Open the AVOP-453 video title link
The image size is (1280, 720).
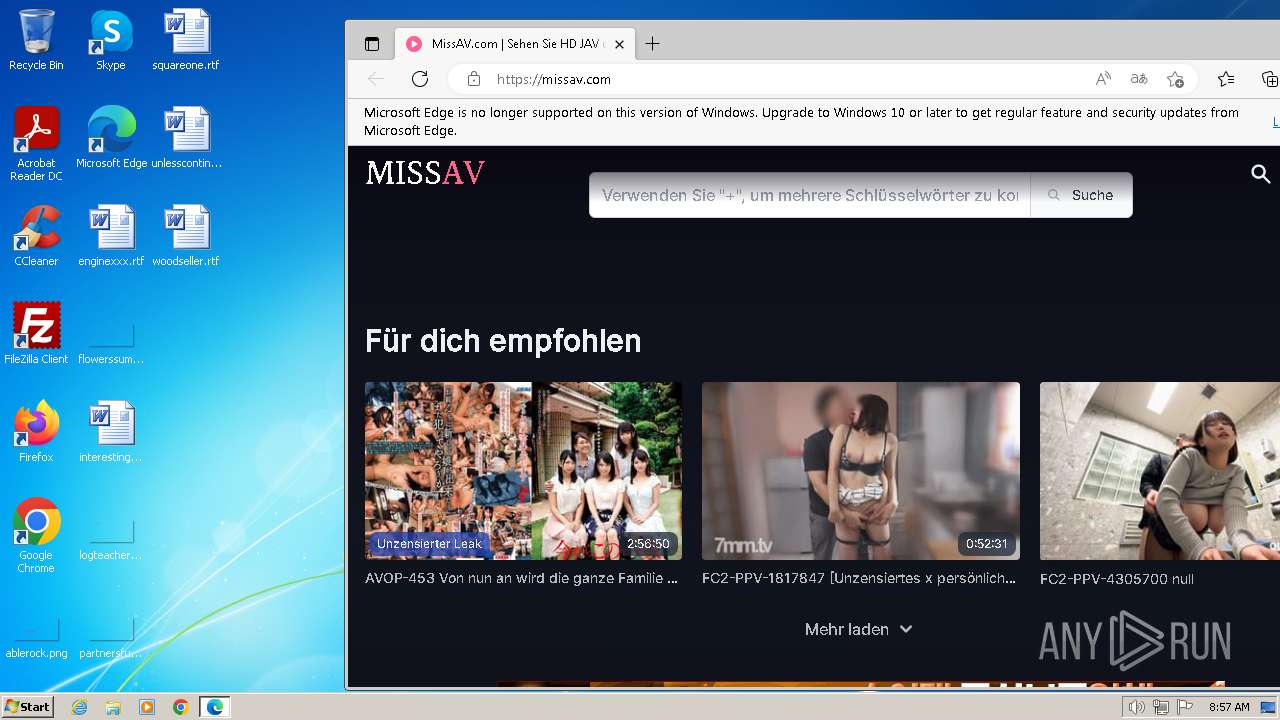pyautogui.click(x=522, y=578)
